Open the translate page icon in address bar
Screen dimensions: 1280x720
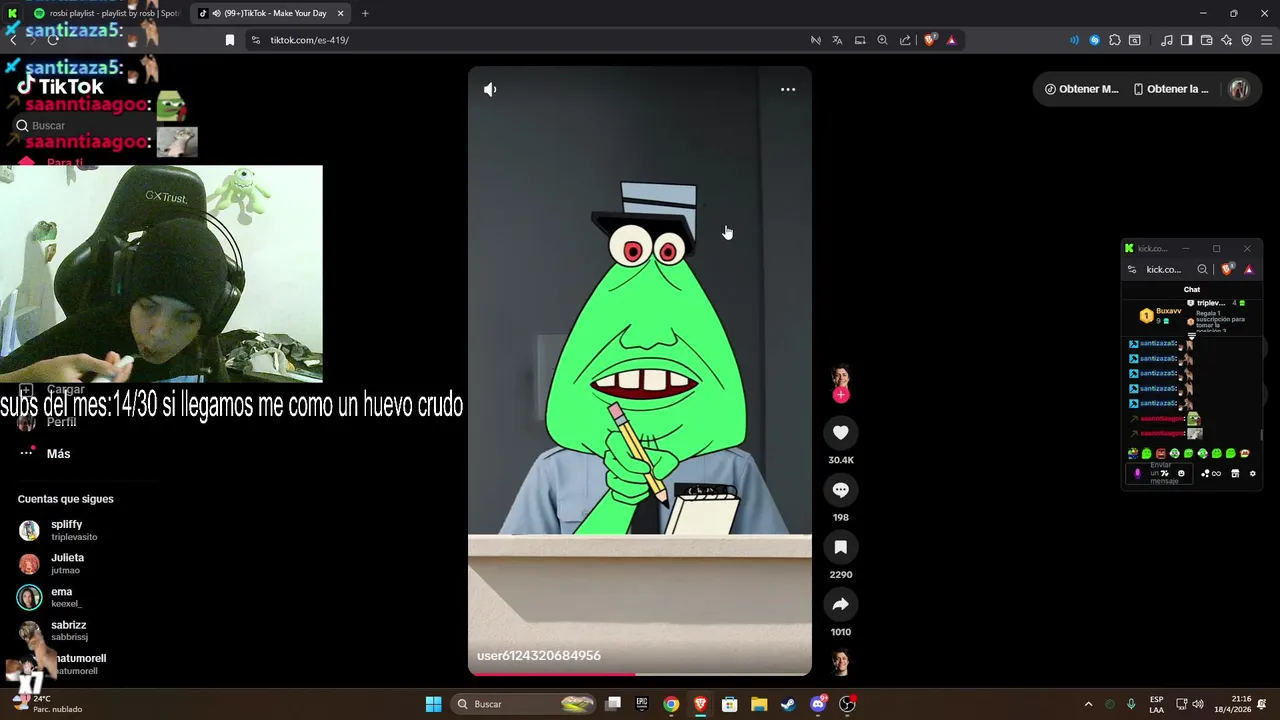[837, 40]
